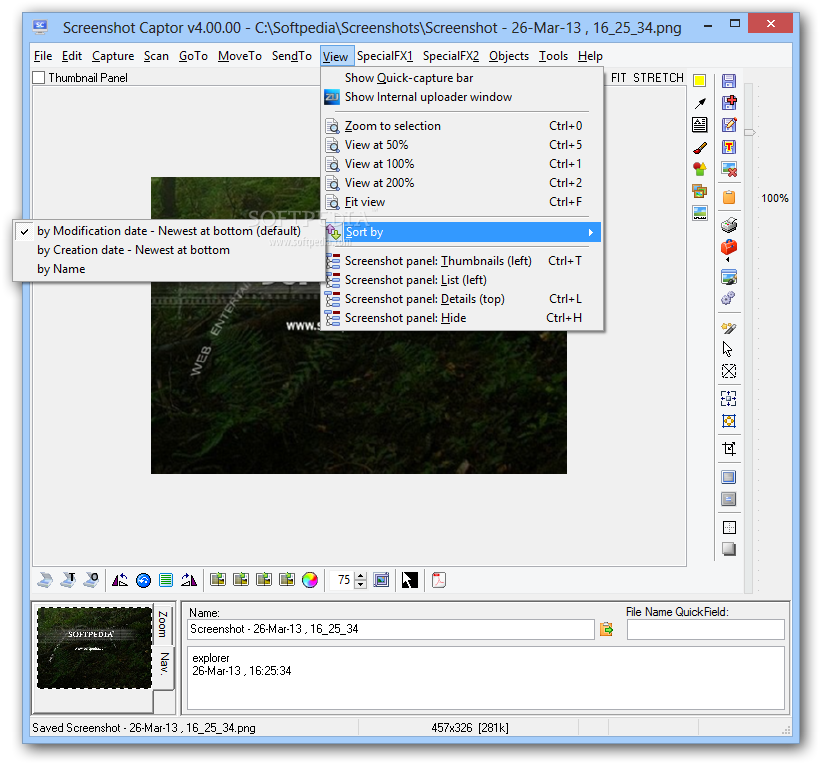
Task: Select the arrow drawing tool
Action: coord(700,103)
